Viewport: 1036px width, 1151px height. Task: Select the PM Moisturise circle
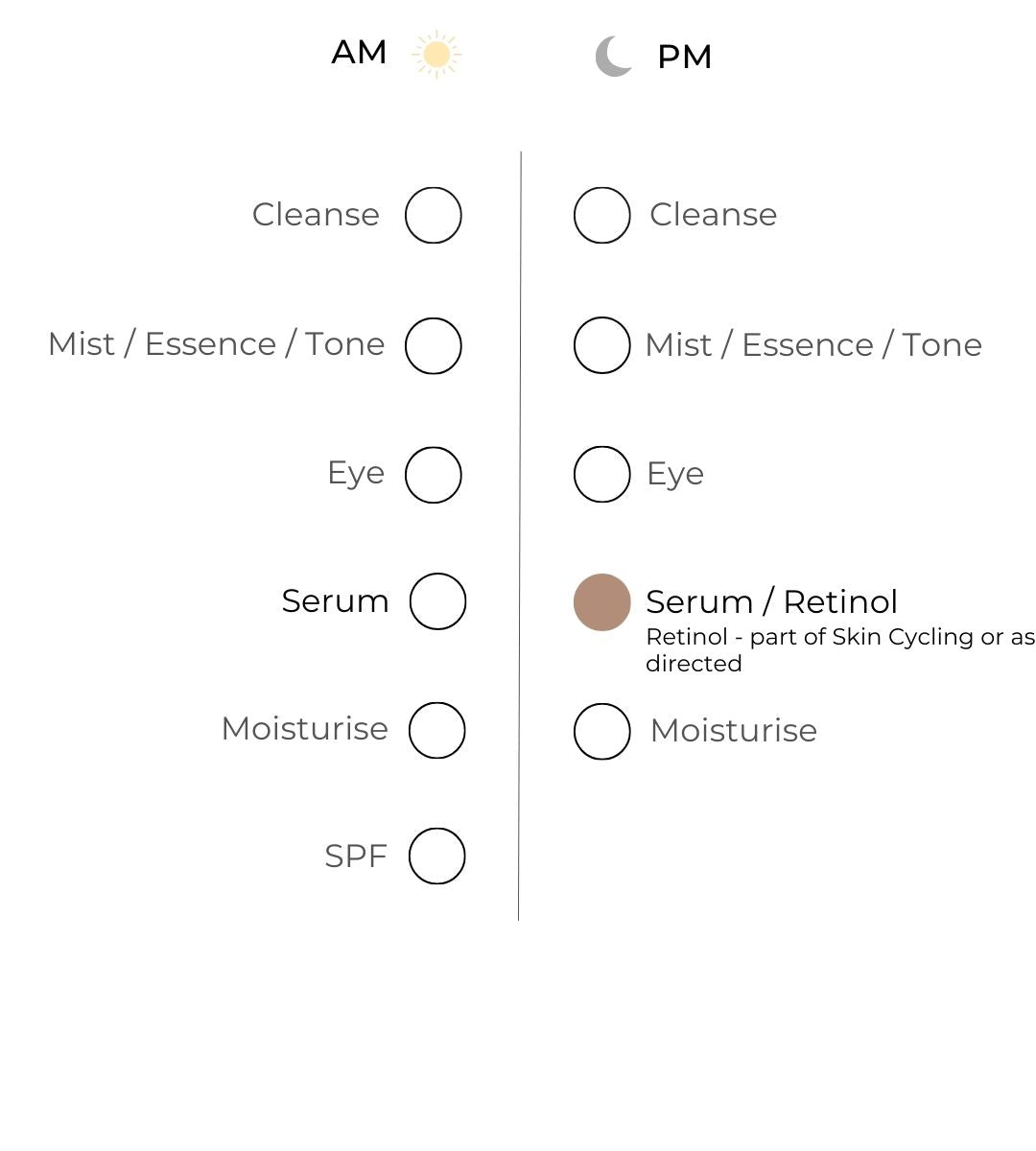pyautogui.click(x=602, y=731)
